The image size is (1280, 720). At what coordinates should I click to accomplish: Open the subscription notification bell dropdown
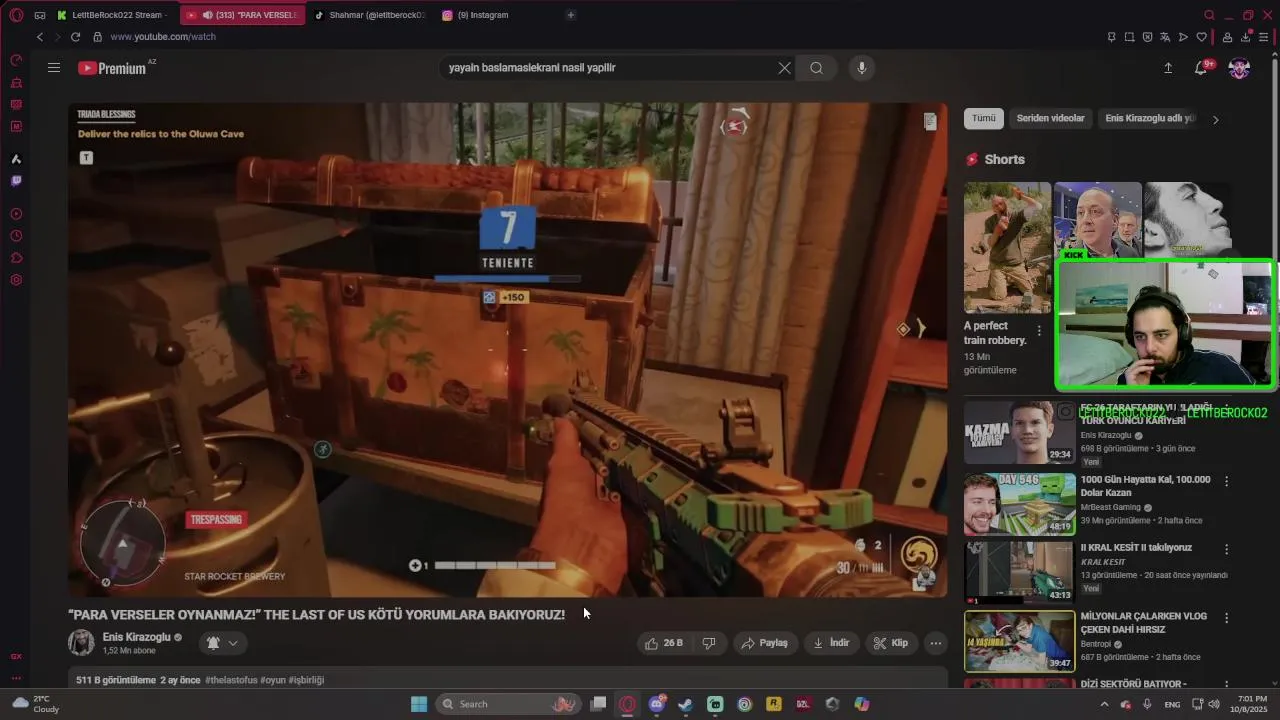tap(223, 643)
